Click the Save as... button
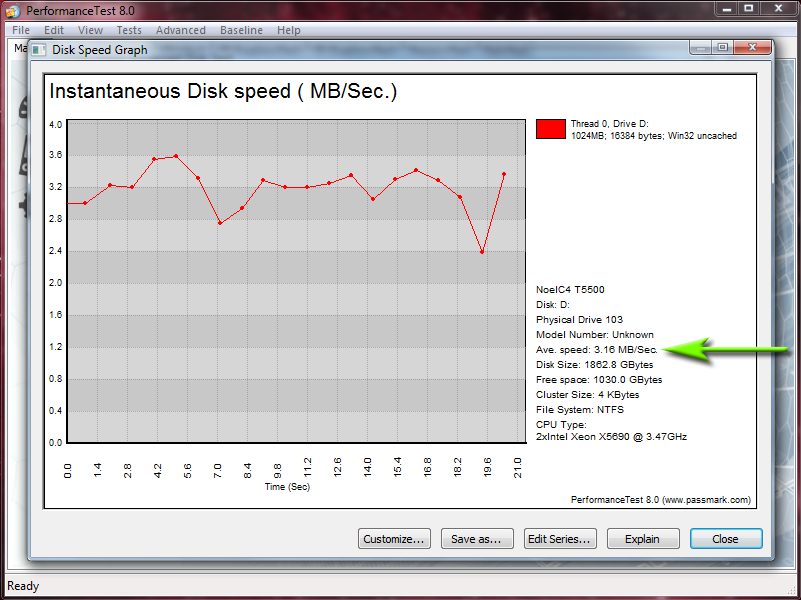Viewport: 801px width, 600px height. 477,539
